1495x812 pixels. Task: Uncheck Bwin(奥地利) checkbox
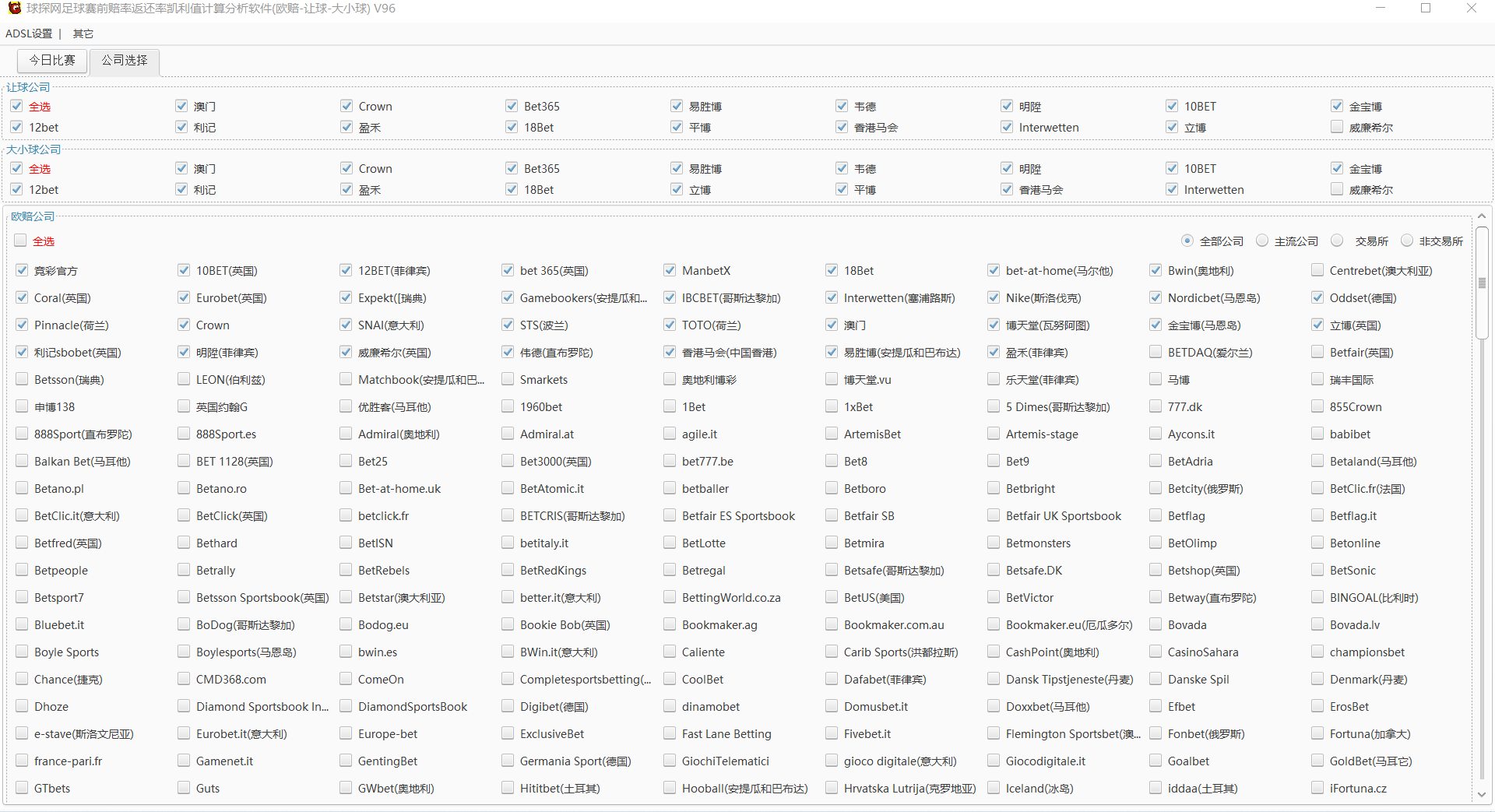(1156, 270)
